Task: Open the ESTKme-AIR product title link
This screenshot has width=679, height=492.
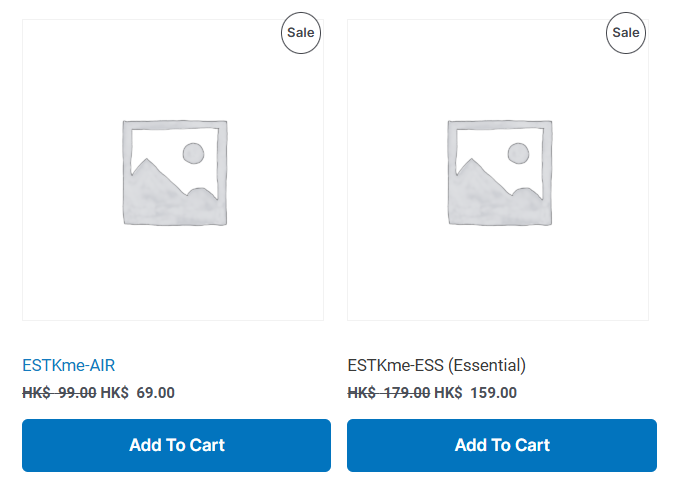Action: coord(68,365)
